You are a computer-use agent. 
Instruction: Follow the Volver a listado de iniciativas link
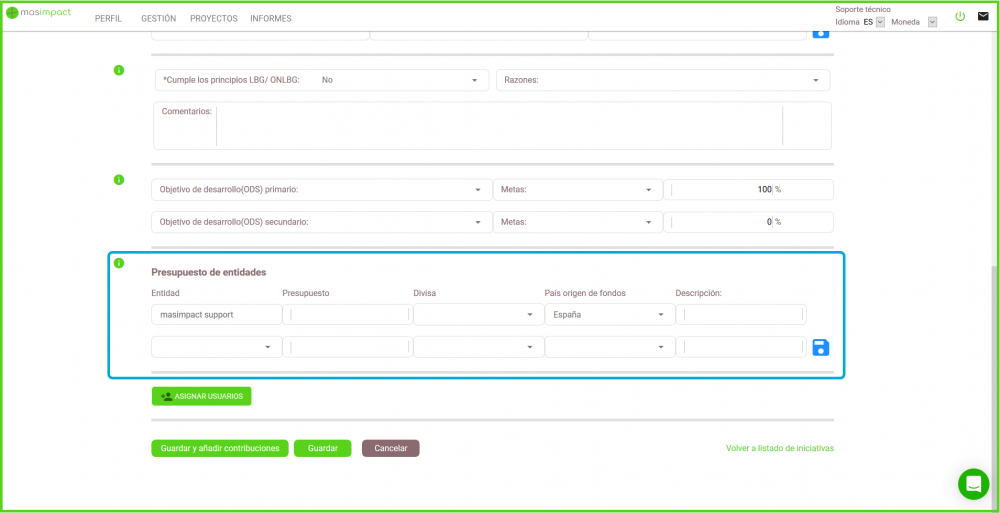(779, 449)
